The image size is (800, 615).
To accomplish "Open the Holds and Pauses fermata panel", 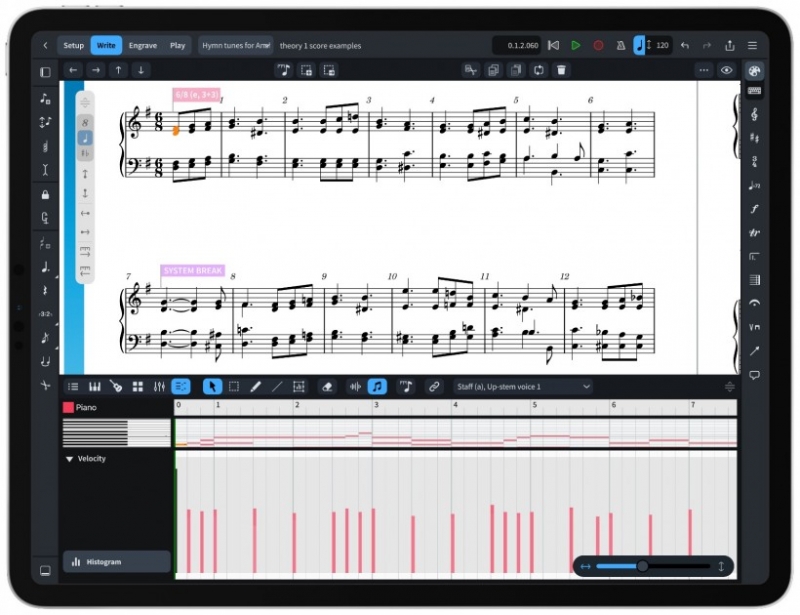I will pos(754,303).
